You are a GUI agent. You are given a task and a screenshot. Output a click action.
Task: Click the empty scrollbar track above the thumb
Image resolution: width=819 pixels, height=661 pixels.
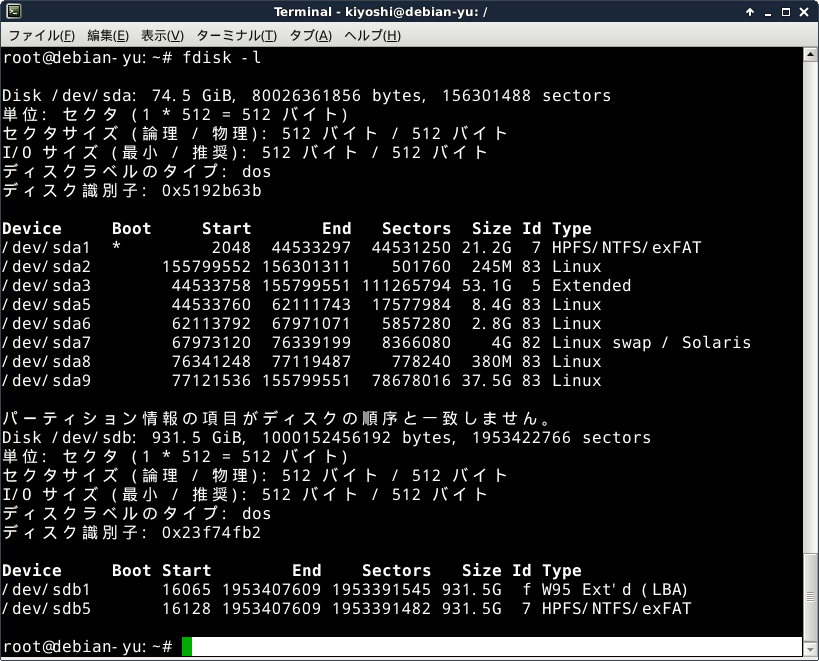[x=810, y=300]
